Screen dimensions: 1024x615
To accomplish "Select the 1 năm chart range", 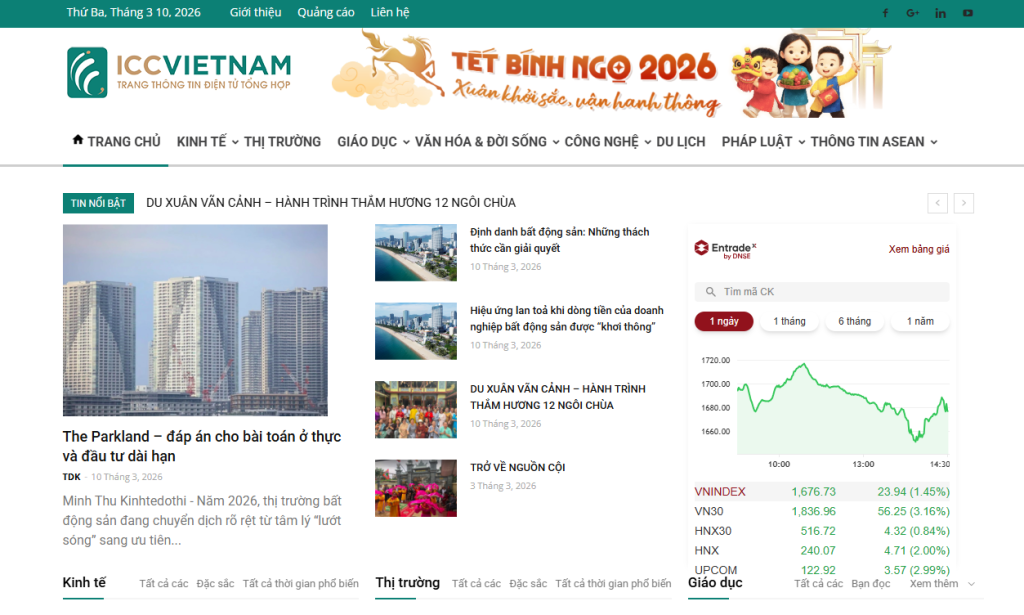I will 919,321.
